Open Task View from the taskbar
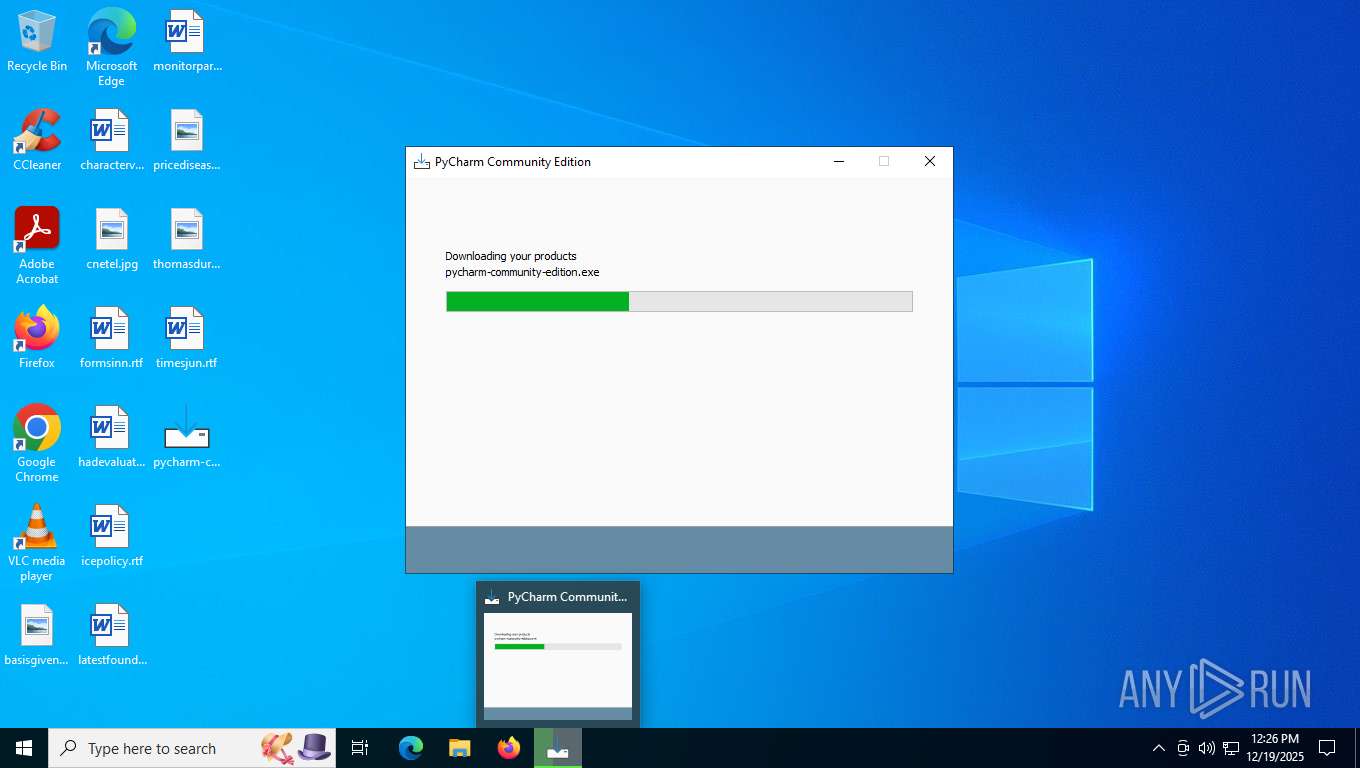1360x768 pixels. [x=360, y=748]
